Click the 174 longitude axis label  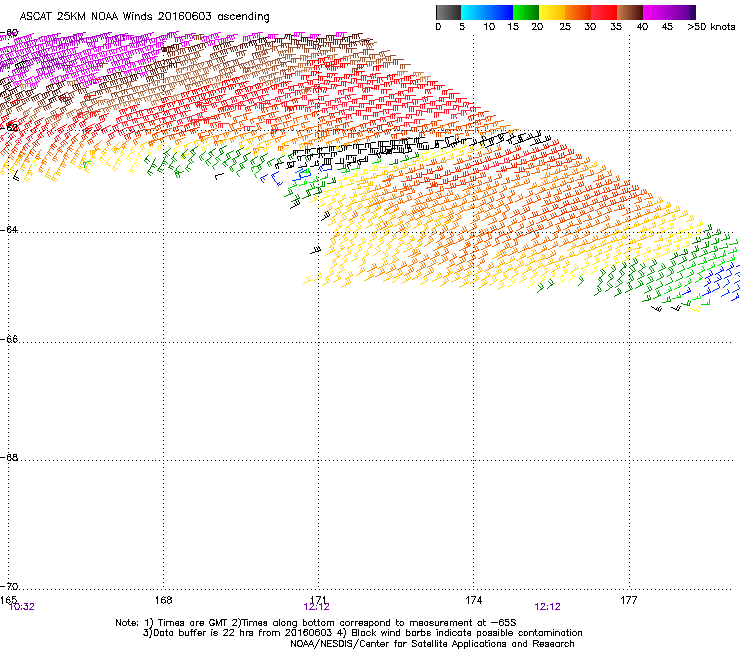click(473, 600)
